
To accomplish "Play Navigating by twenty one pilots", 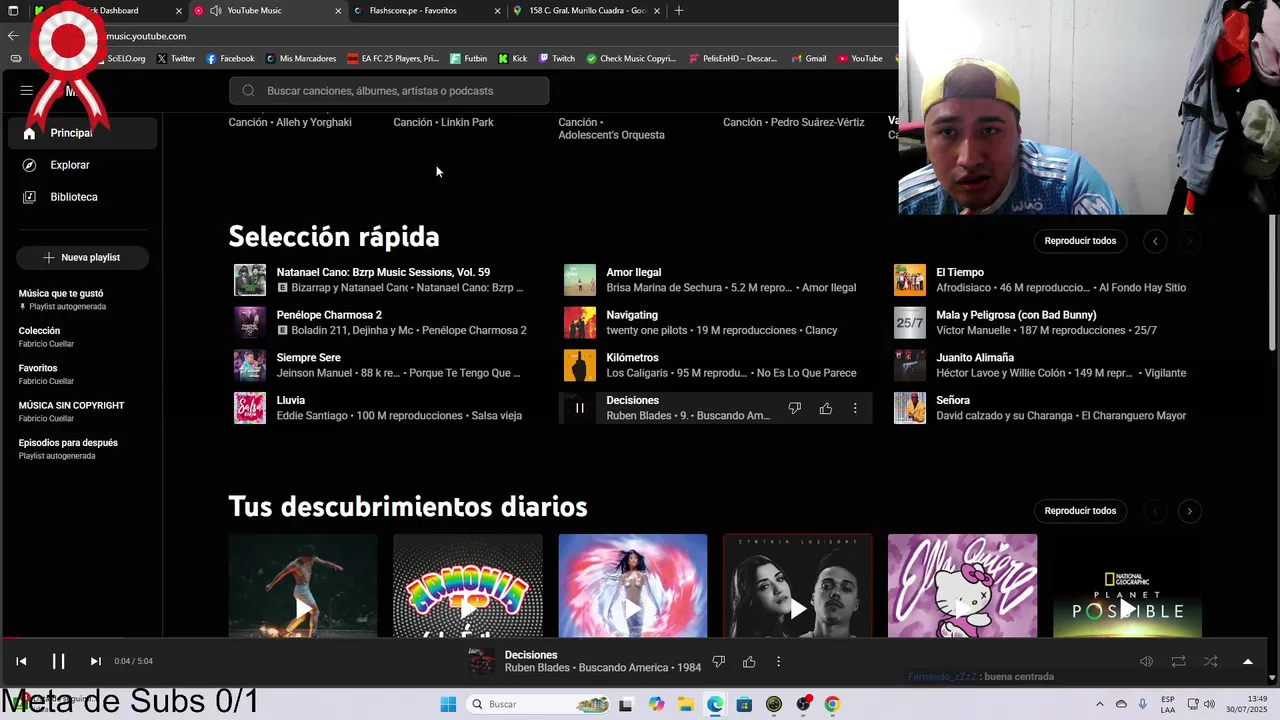I will 580,322.
